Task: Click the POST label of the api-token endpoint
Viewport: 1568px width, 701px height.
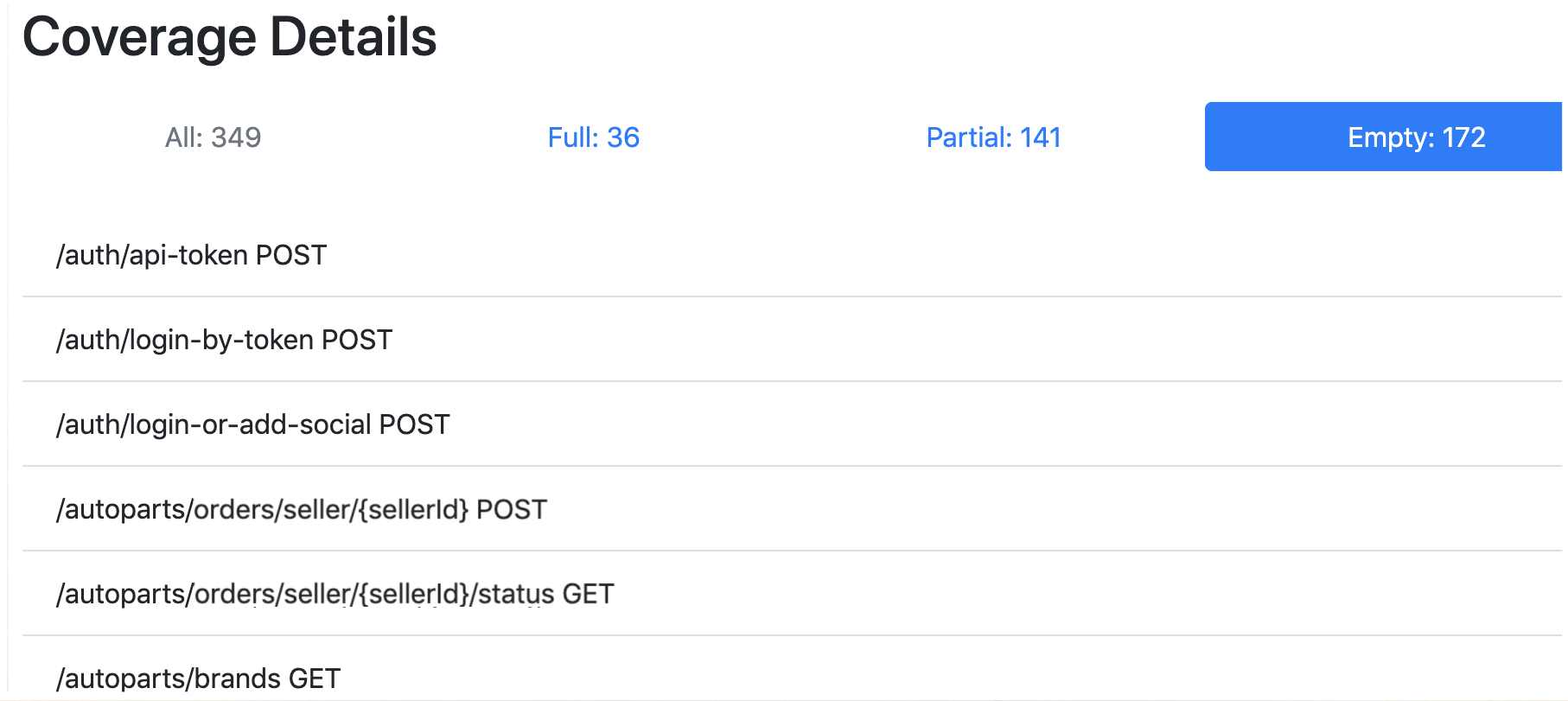Action: (x=291, y=255)
